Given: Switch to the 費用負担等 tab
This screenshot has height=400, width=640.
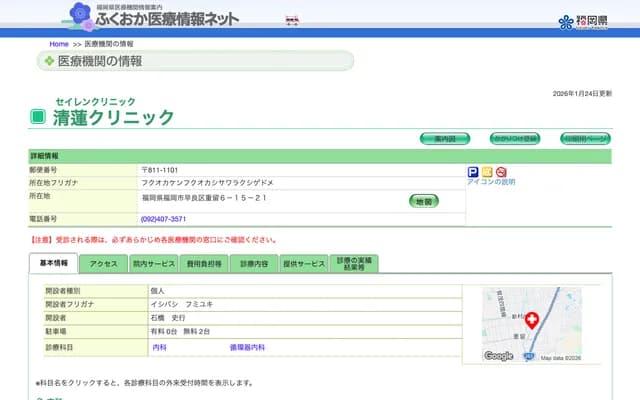Looking at the screenshot, I should [204, 264].
